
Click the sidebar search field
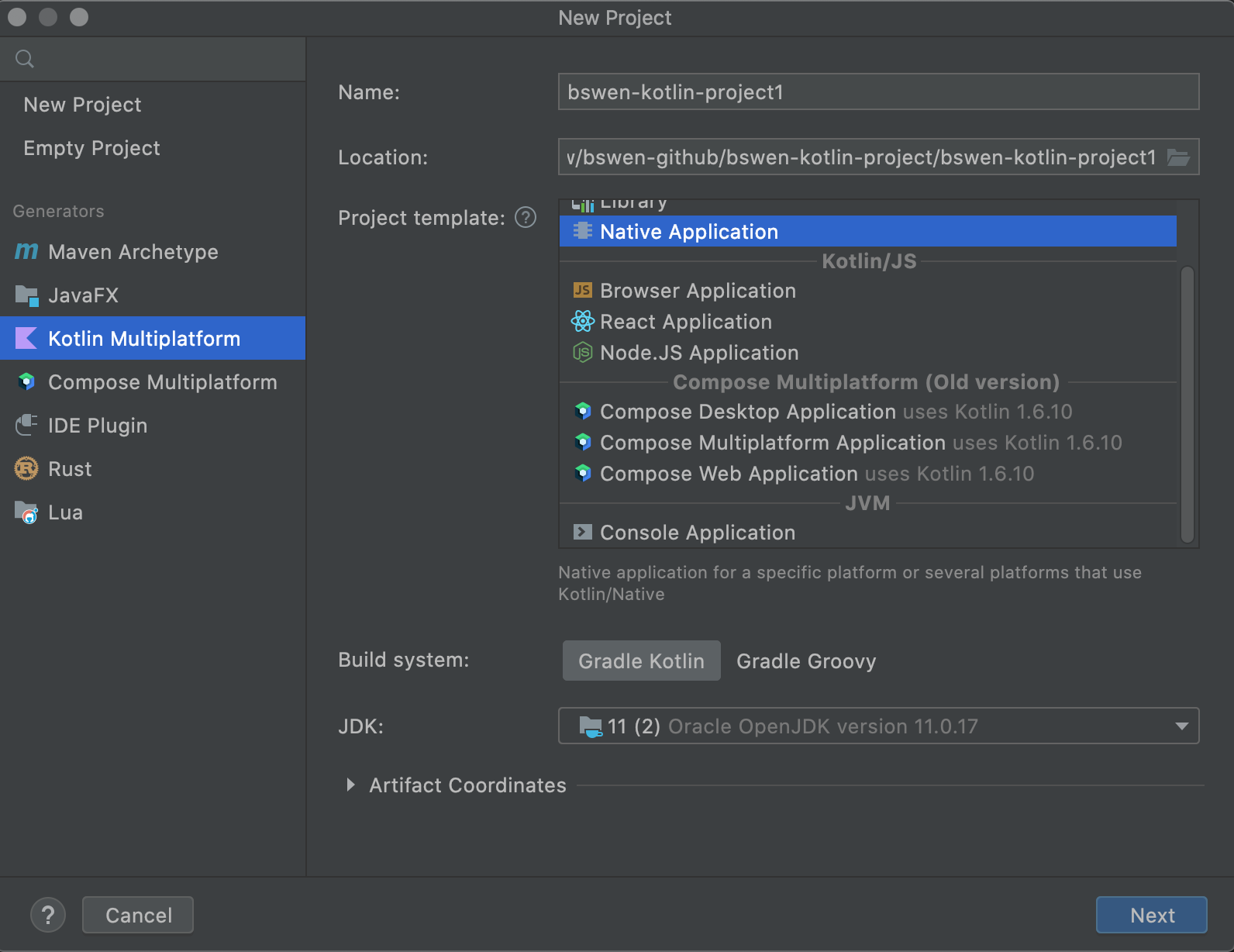(153, 59)
